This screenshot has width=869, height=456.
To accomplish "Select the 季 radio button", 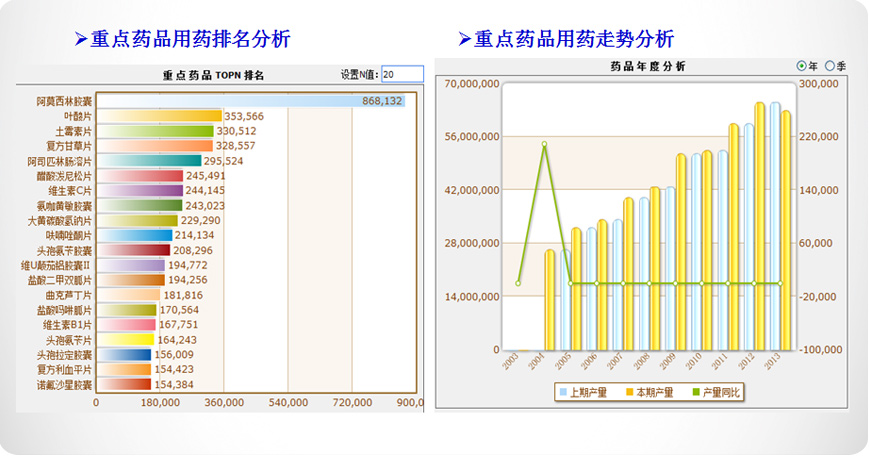I will pyautogui.click(x=829, y=66).
